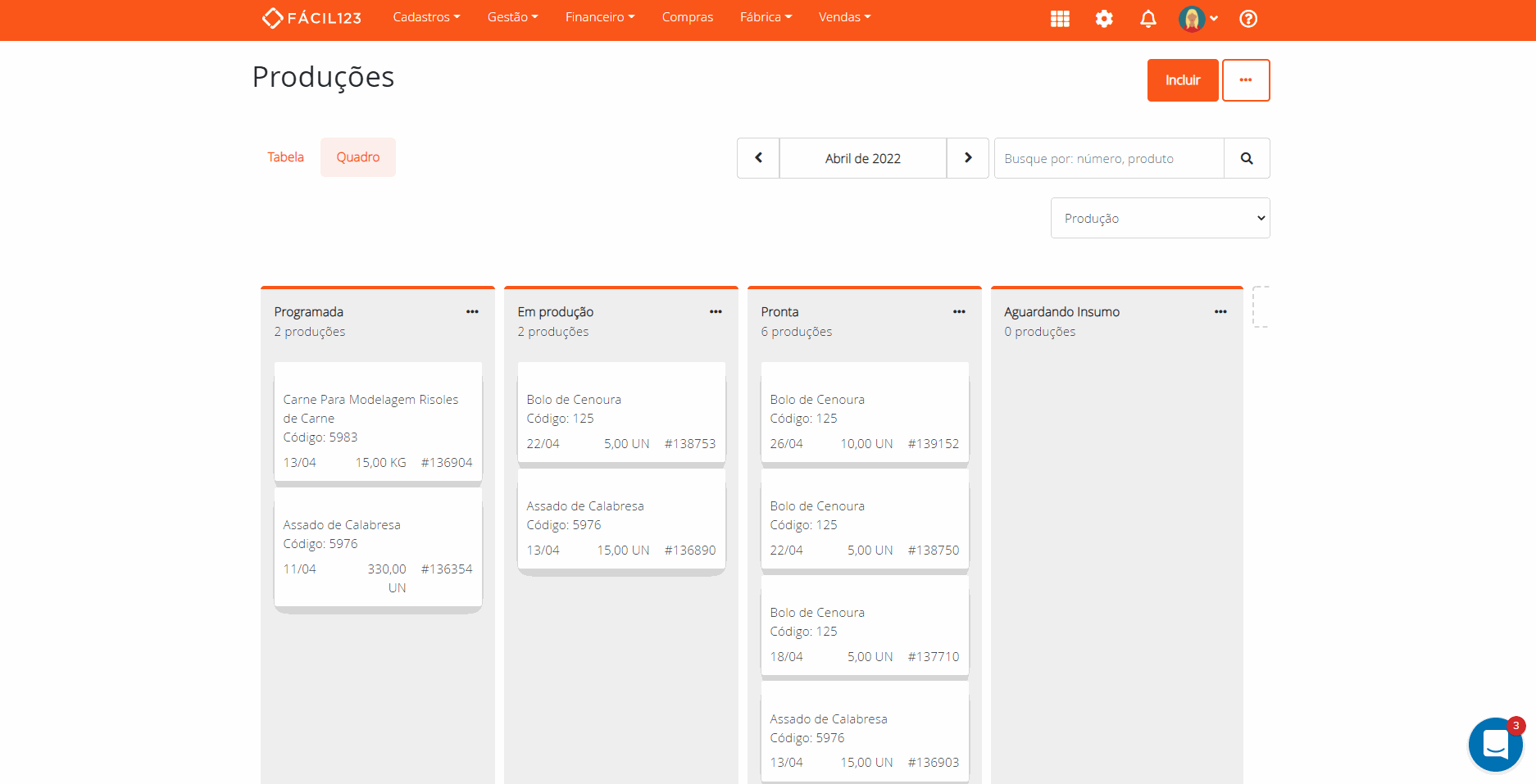This screenshot has width=1536, height=784.
Task: Switch to the Tabela view tab
Action: [285, 157]
